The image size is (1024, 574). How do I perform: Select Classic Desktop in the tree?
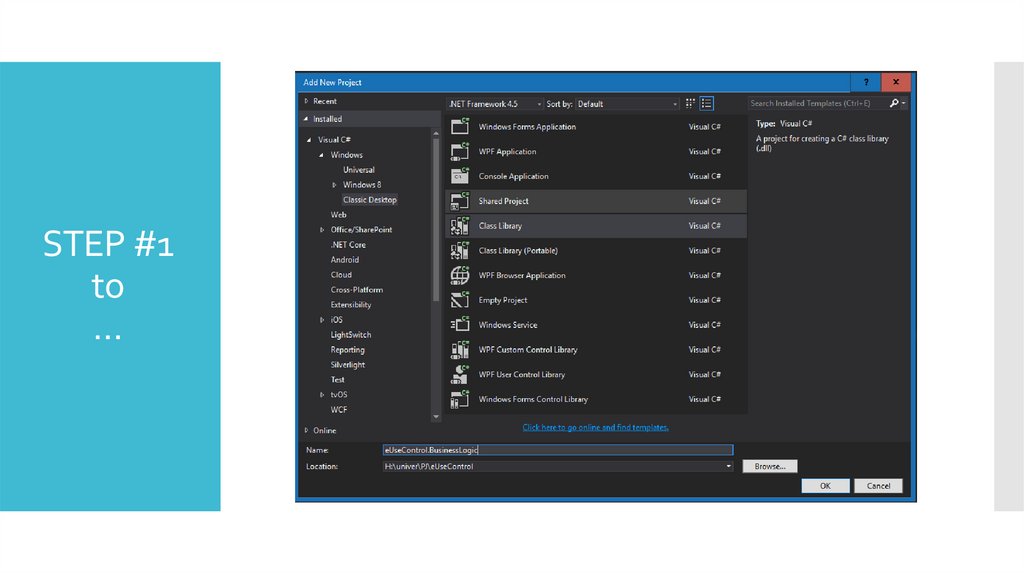tap(369, 200)
